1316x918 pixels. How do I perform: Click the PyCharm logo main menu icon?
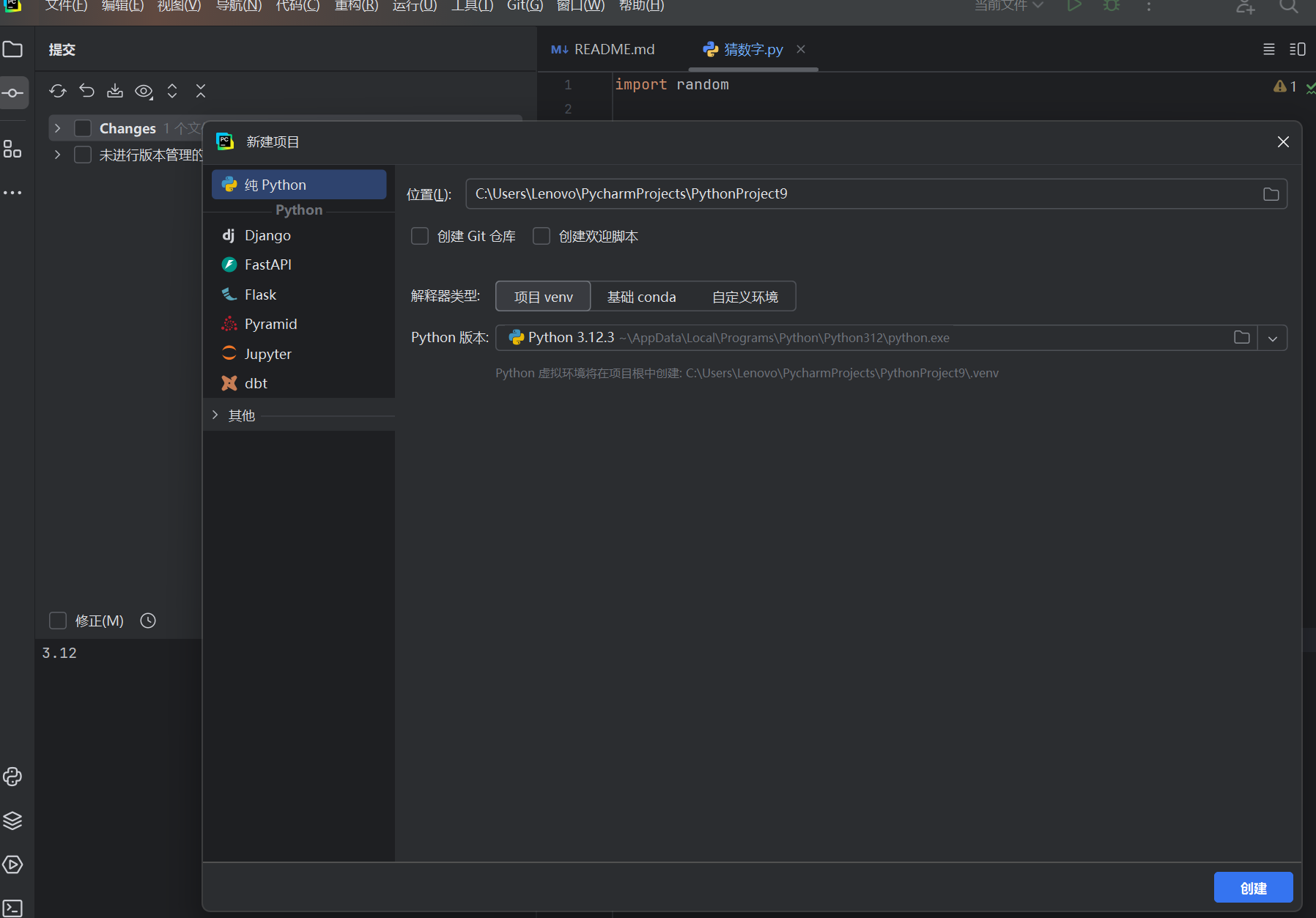pyautogui.click(x=12, y=5)
